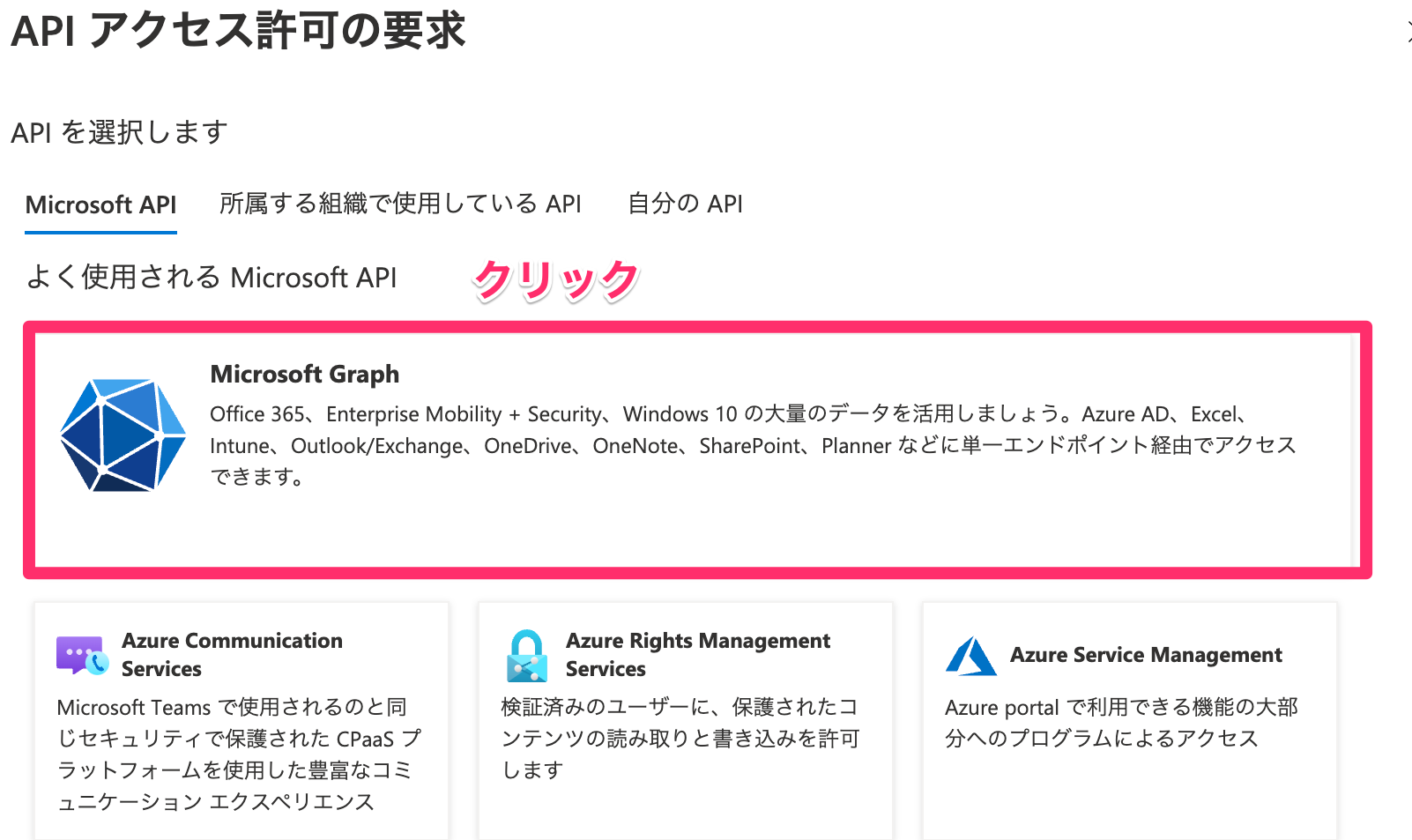Click the Azure Rights Management padlock icon

[527, 656]
